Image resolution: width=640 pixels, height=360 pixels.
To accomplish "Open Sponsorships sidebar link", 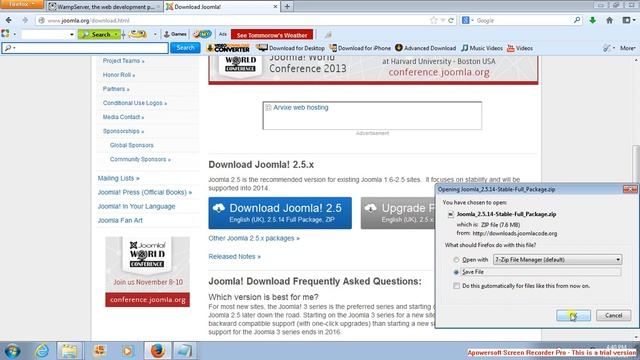I will pos(123,131).
